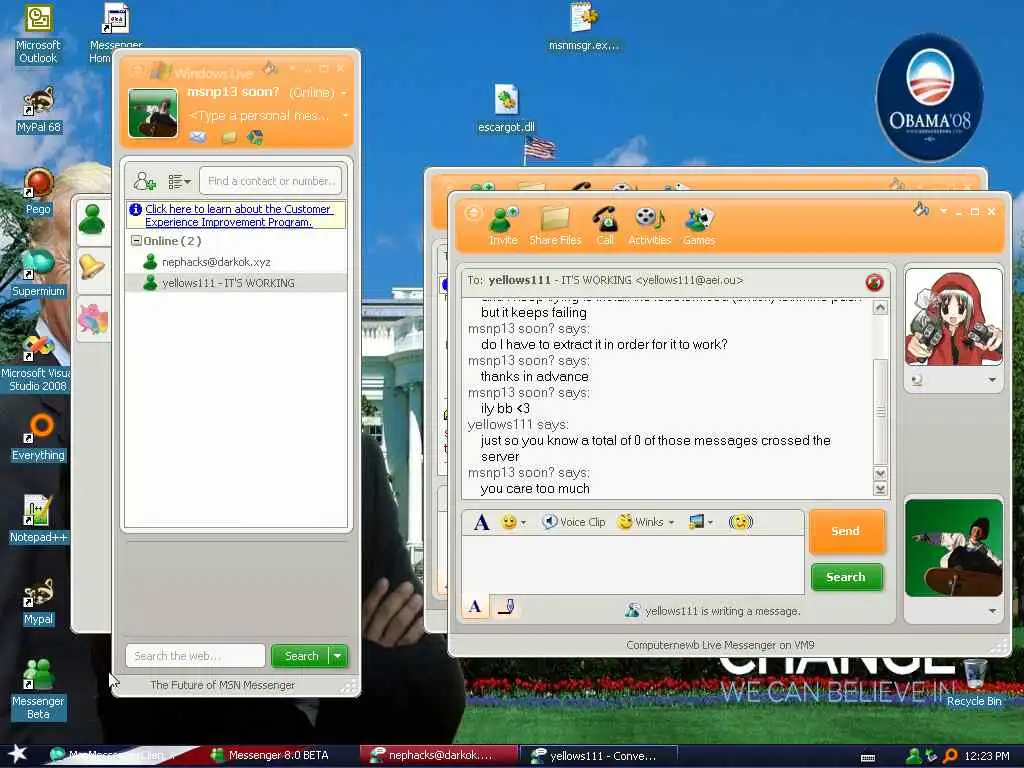Click your own snowboarder display picture in conversation

click(x=953, y=548)
